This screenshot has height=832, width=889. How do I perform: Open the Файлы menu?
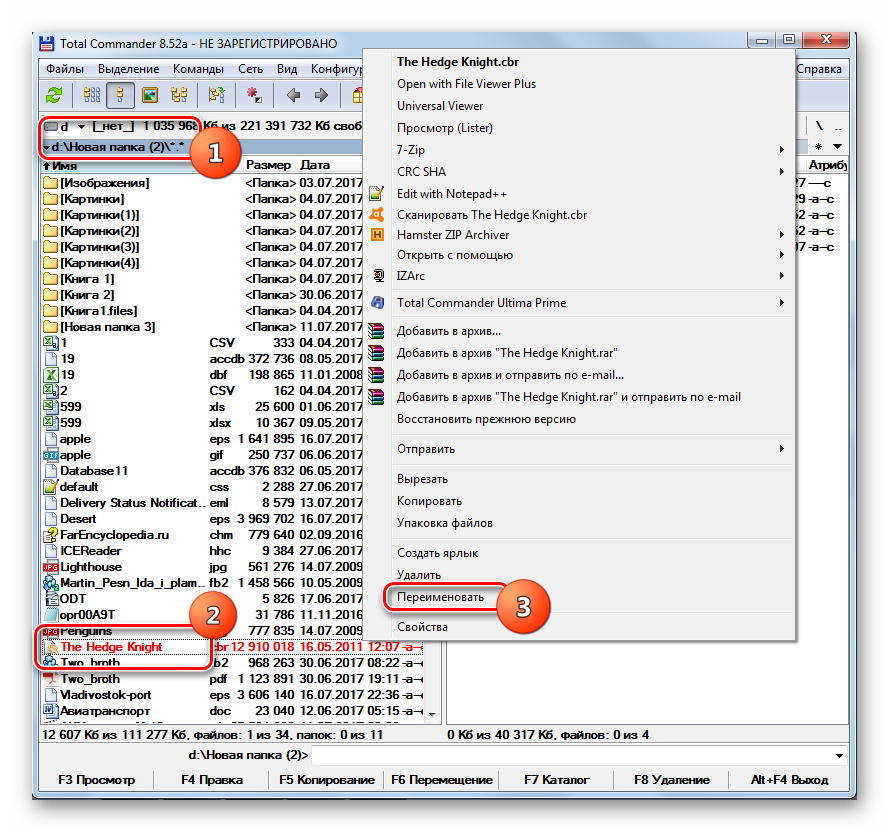coord(65,69)
